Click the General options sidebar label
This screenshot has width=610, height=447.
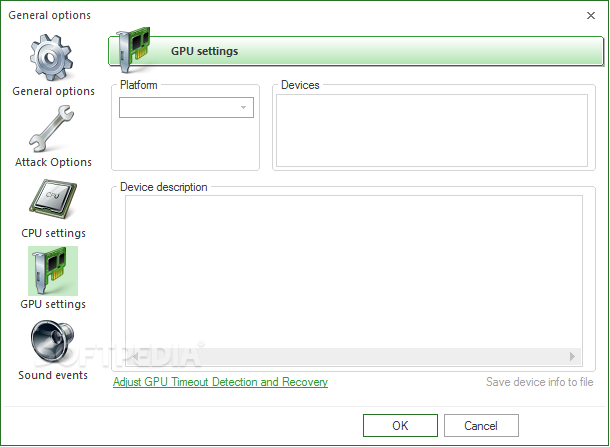53,91
